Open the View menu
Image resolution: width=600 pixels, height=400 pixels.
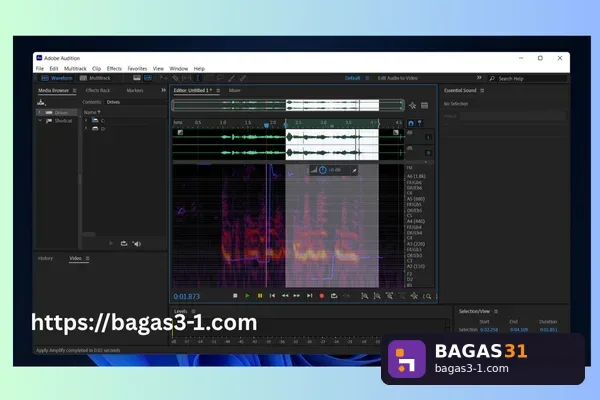click(x=158, y=69)
